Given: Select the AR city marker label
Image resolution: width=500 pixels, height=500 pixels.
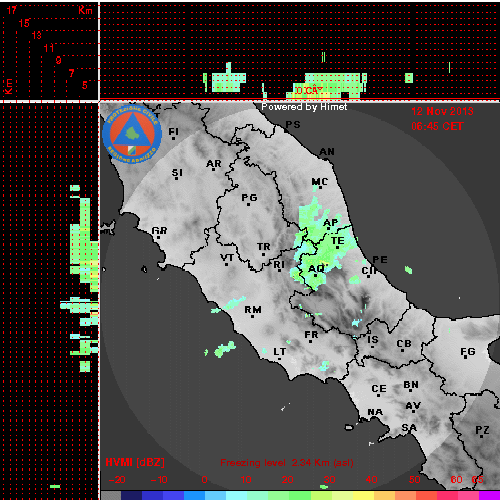Looking at the screenshot, I should (214, 164).
